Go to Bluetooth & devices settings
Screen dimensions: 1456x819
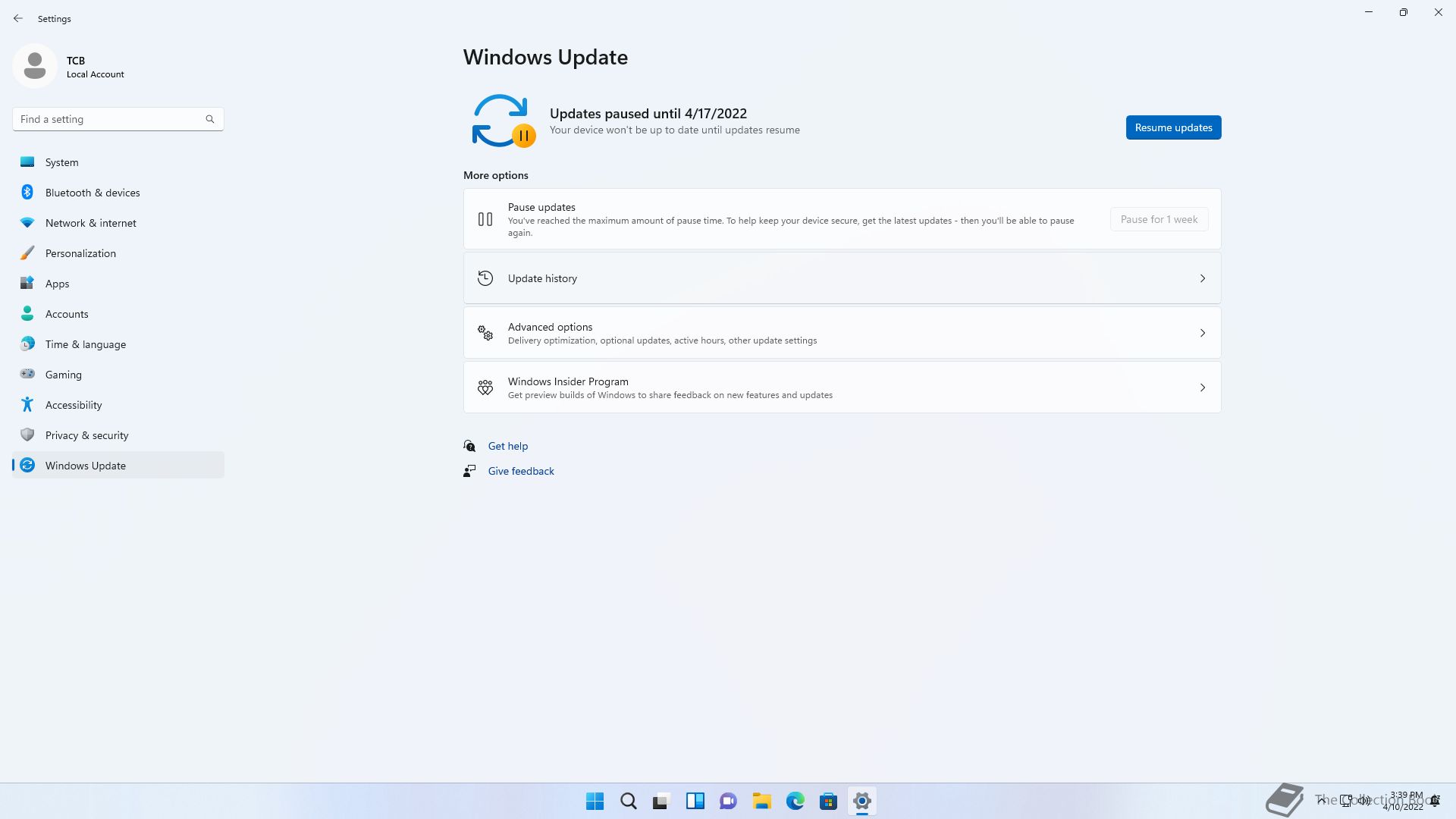pyautogui.click(x=118, y=192)
